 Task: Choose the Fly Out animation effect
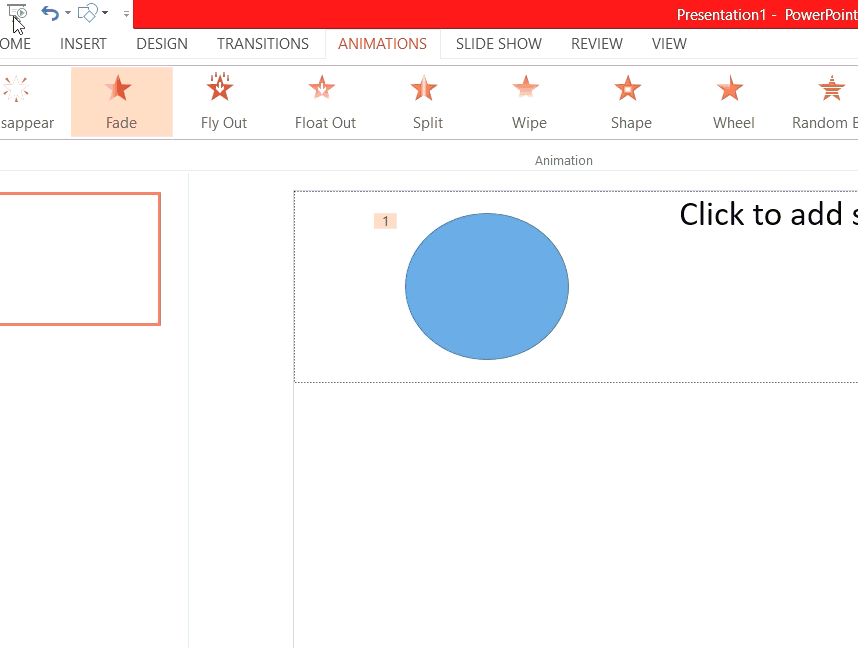coord(224,102)
